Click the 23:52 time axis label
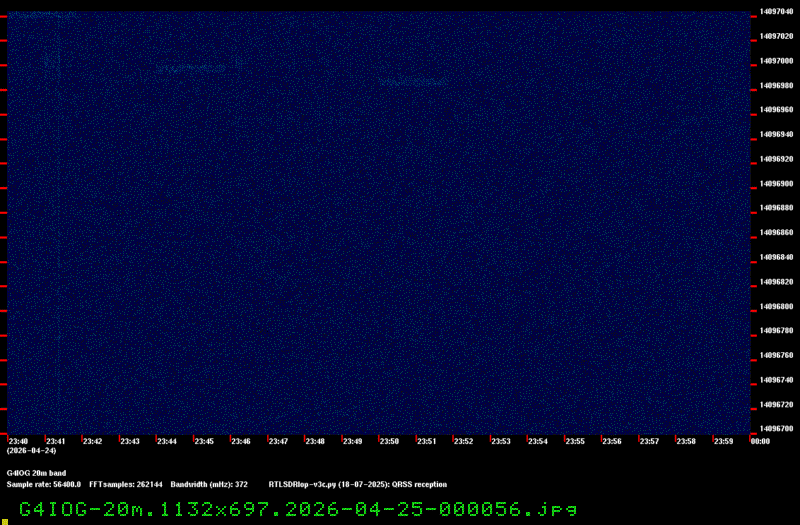Screen dimensions: 800x525 pyautogui.click(x=463, y=441)
